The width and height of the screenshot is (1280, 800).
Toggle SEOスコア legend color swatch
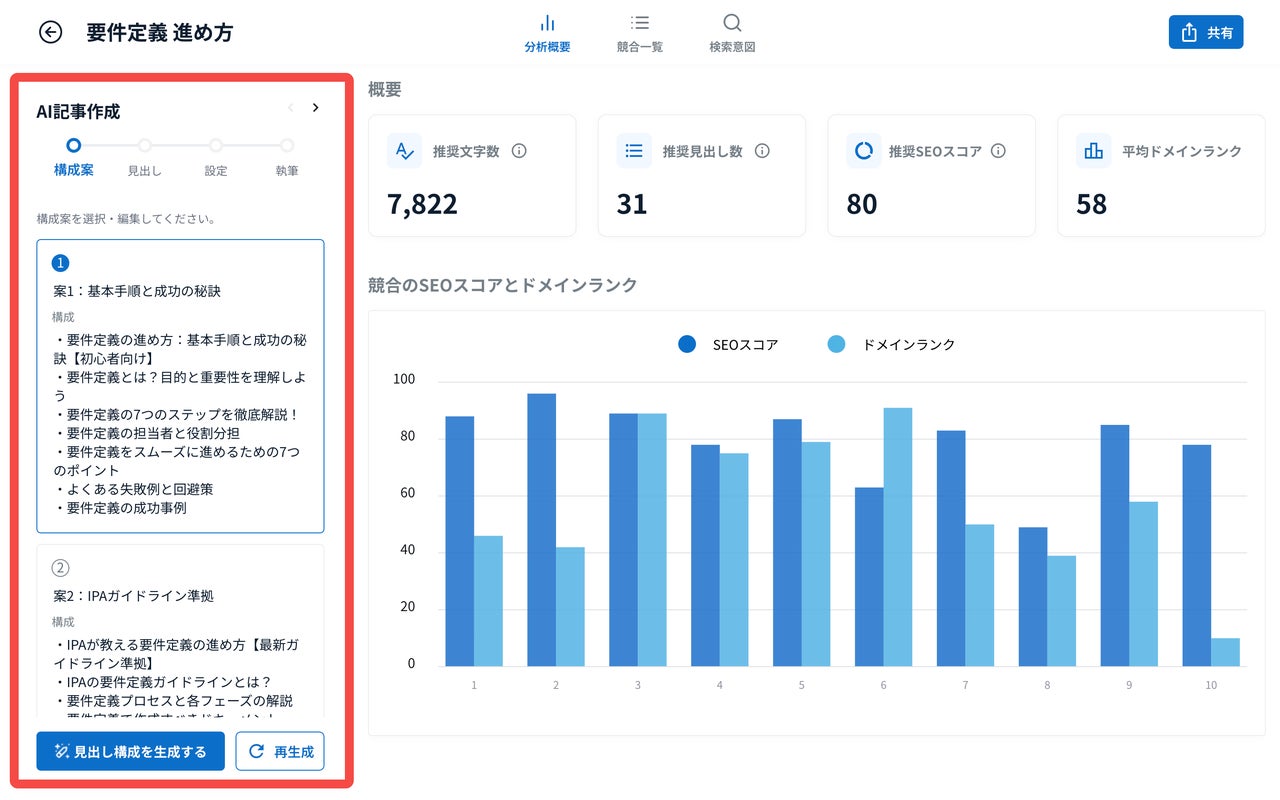[x=687, y=344]
